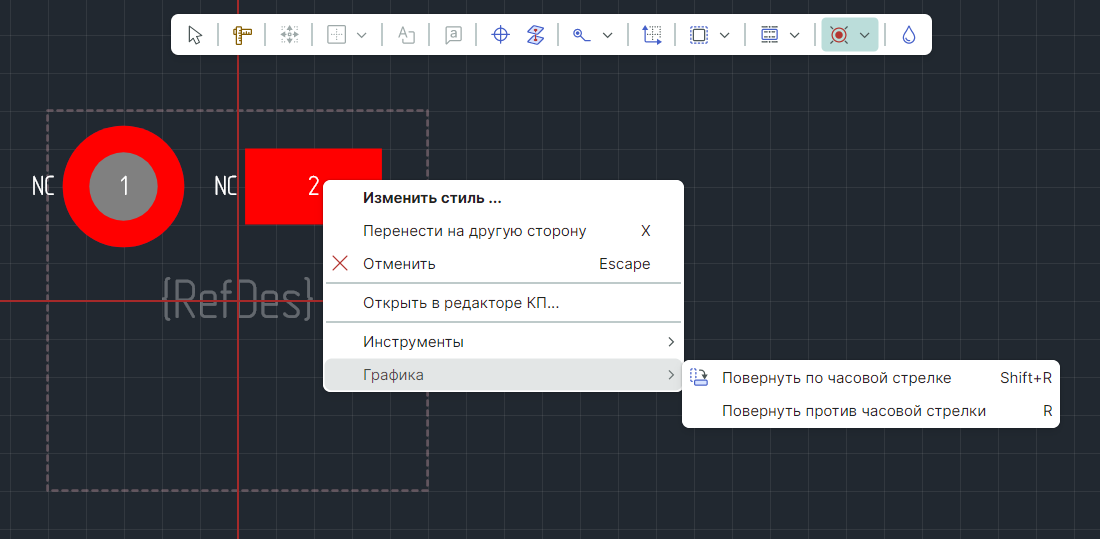Toggle the highlighted red pad tool

[x=838, y=34]
